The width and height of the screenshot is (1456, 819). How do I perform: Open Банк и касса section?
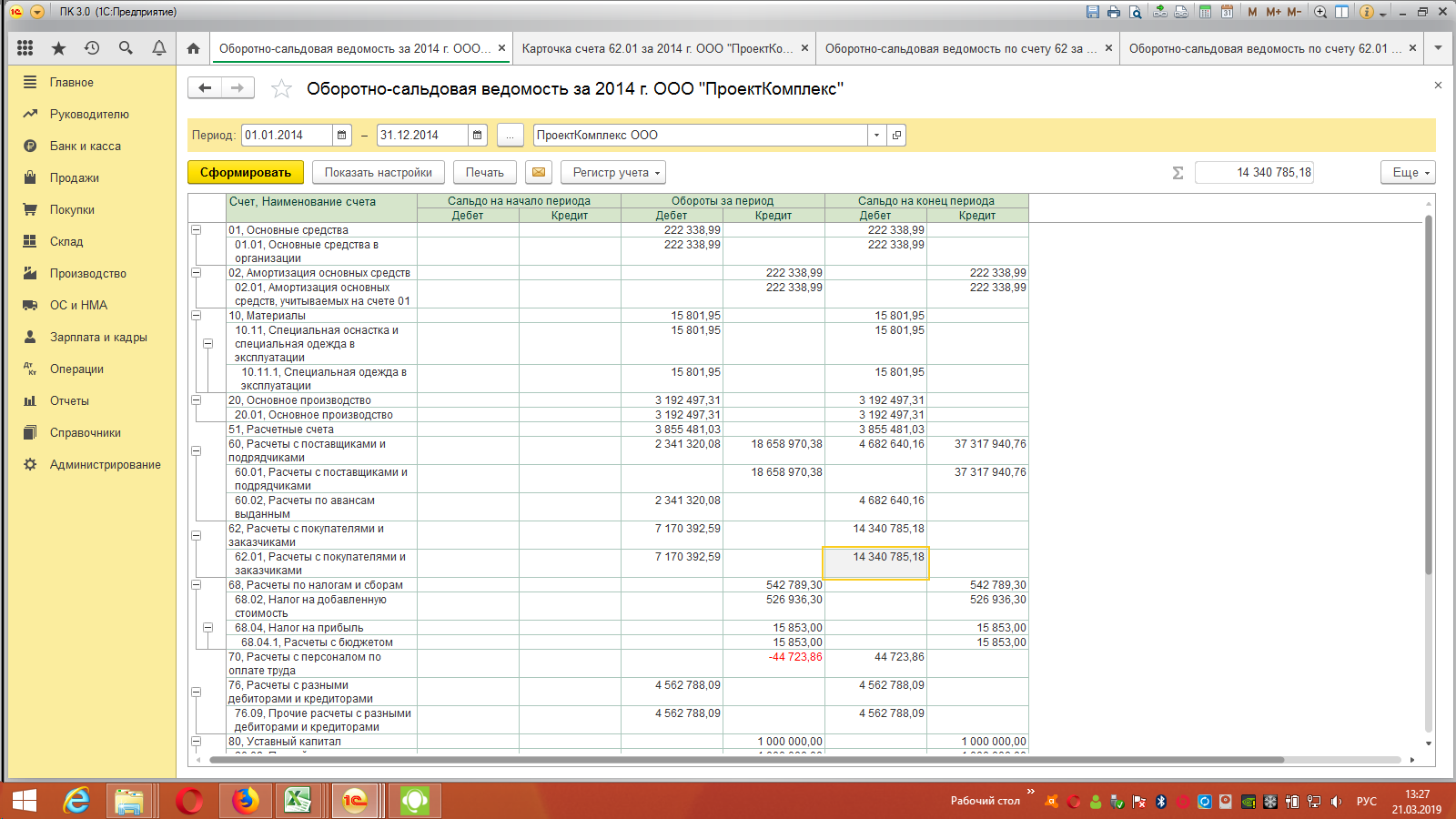pyautogui.click(x=85, y=146)
